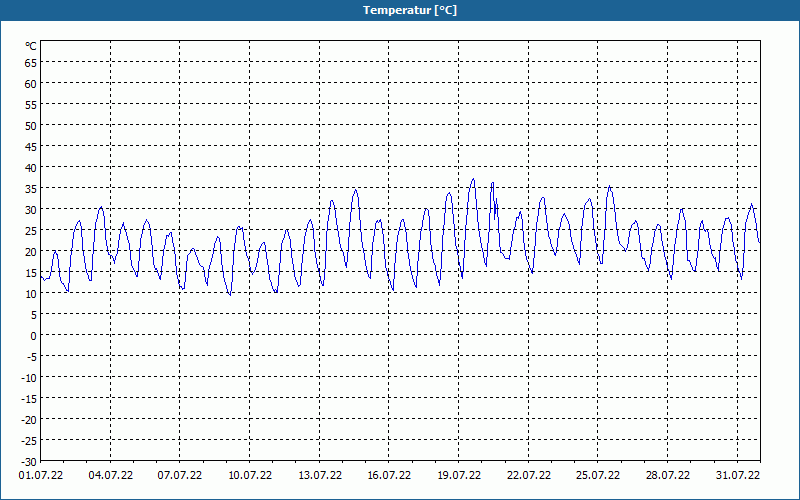Select the -5 y-axis label
This screenshot has height=500, width=800.
click(x=32, y=357)
